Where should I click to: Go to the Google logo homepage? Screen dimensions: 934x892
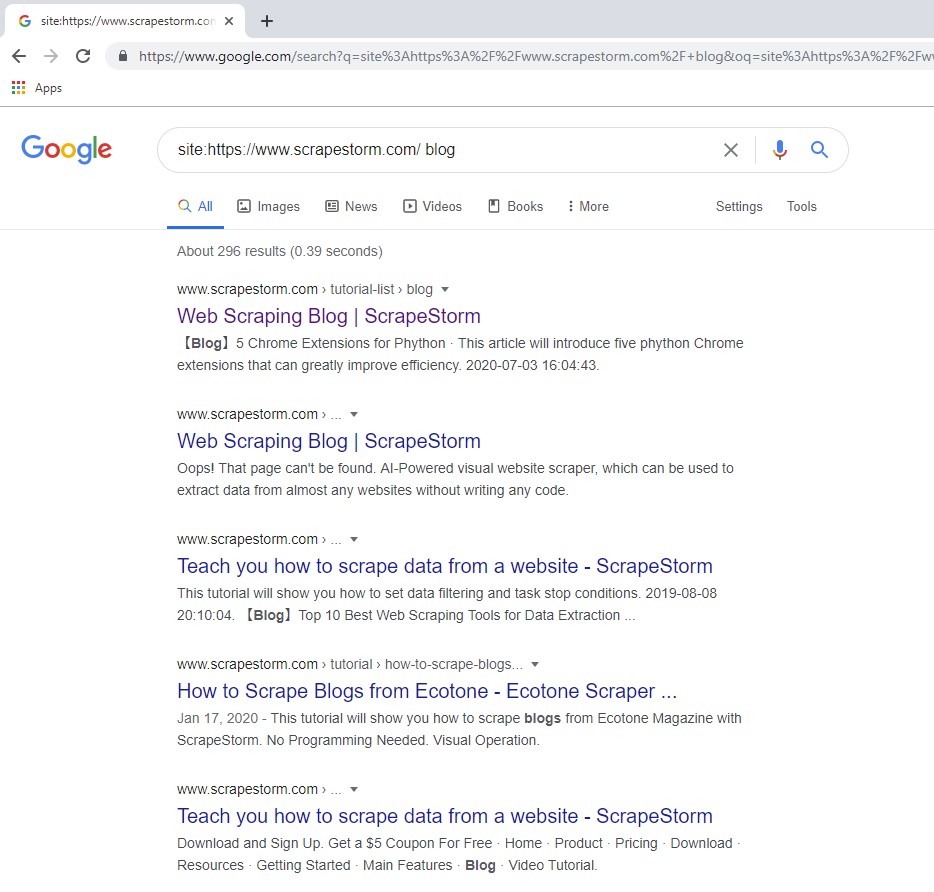[x=67, y=149]
